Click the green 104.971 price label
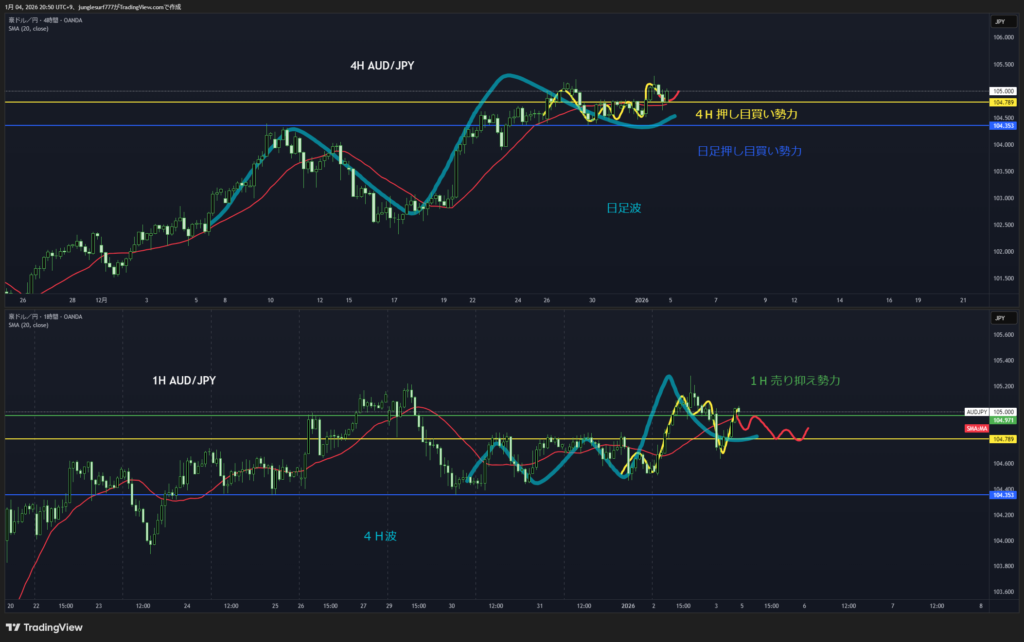This screenshot has width=1024, height=642. (1002, 421)
